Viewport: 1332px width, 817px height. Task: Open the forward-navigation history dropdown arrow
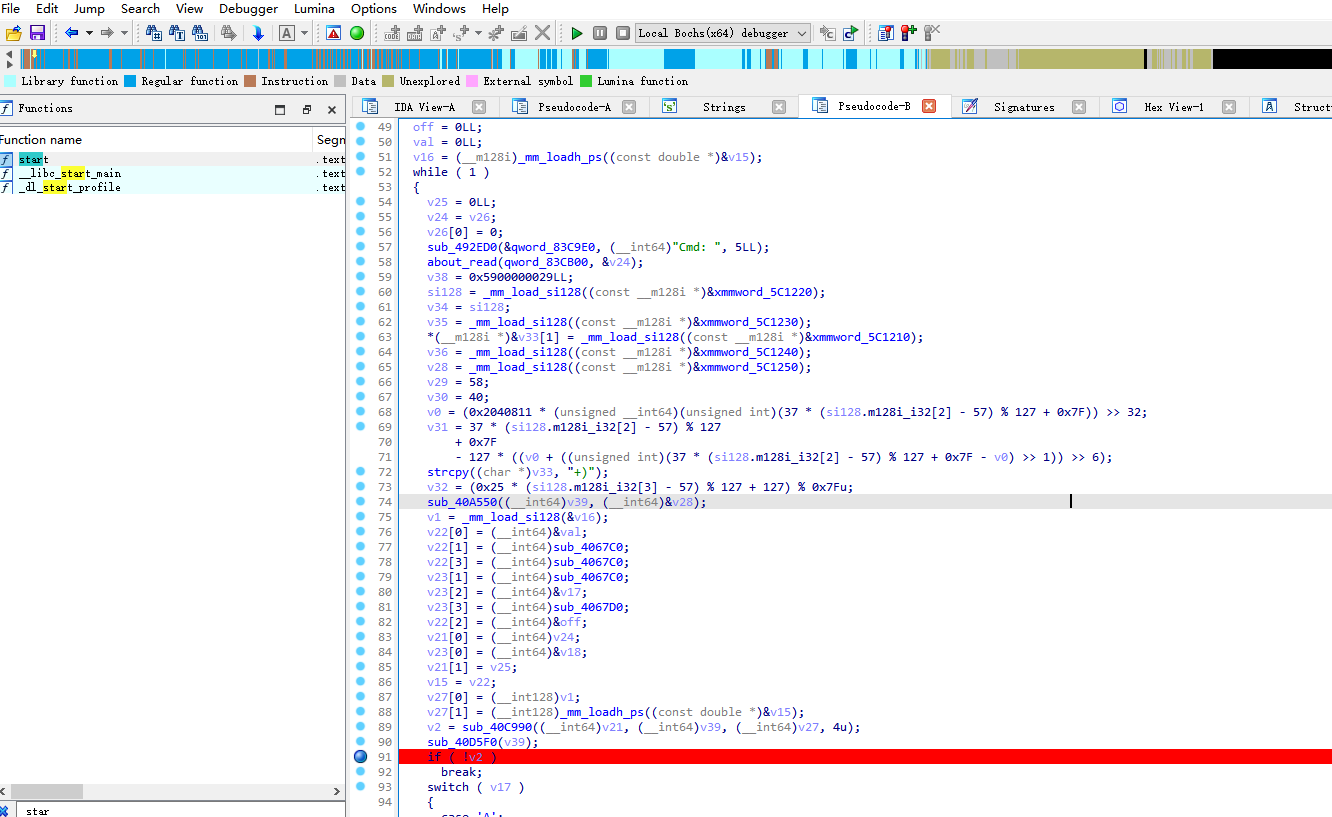[124, 33]
